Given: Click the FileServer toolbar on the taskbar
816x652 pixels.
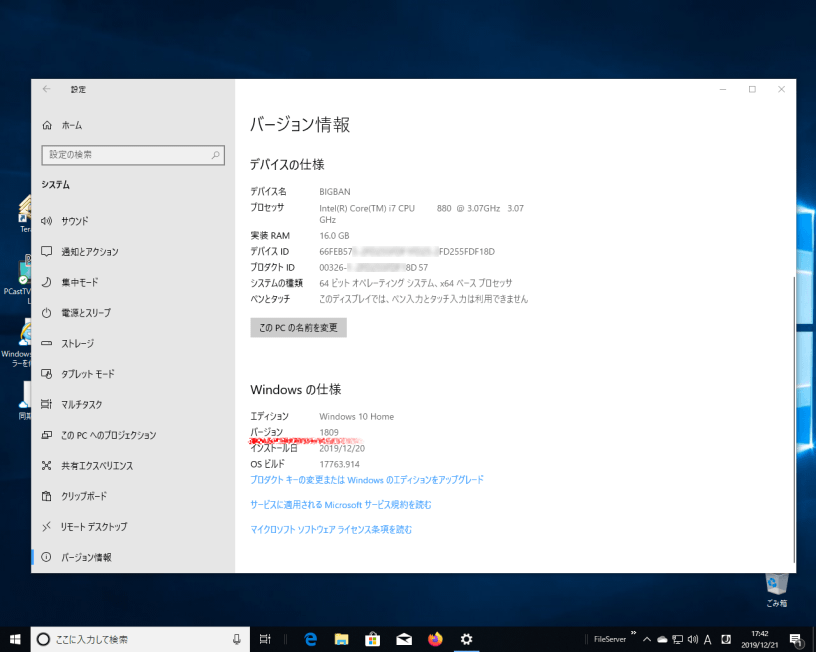Looking at the screenshot, I should 610,640.
